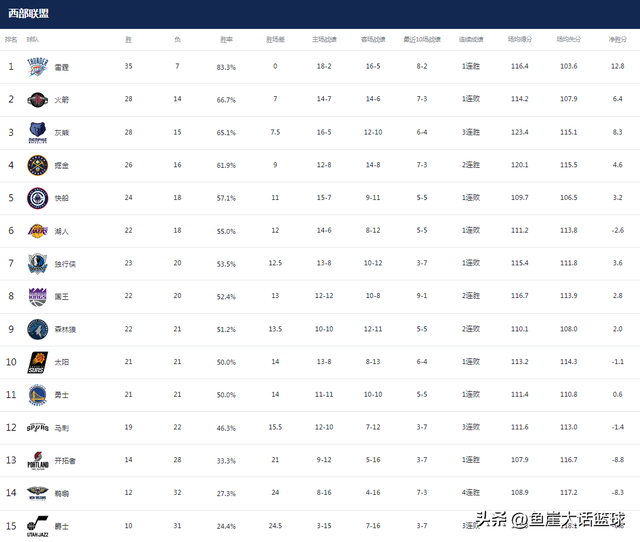Click the Denver Nuggets logo
Viewport: 640px width, 542px height.
tap(38, 165)
